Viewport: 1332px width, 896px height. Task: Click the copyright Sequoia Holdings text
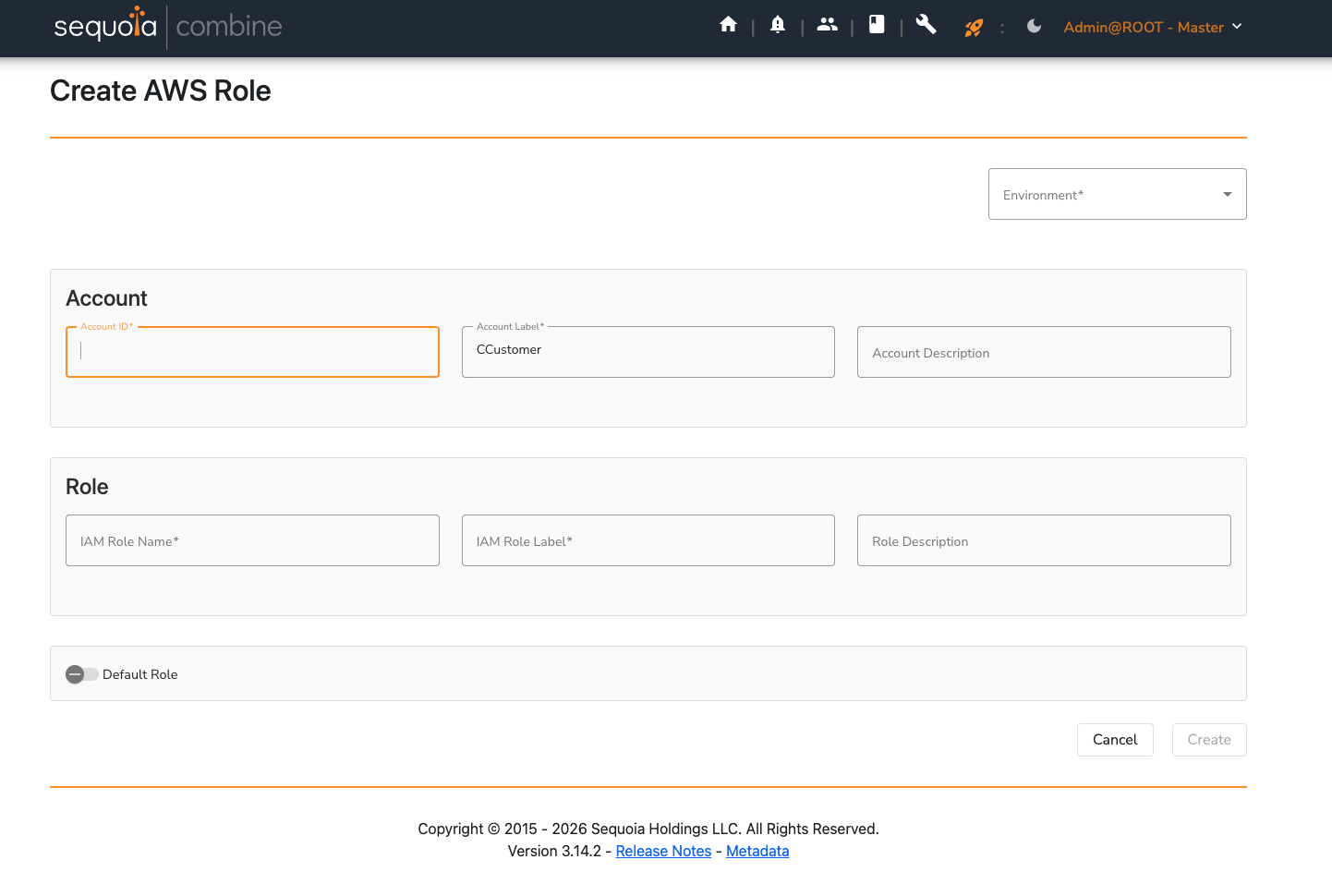648,829
